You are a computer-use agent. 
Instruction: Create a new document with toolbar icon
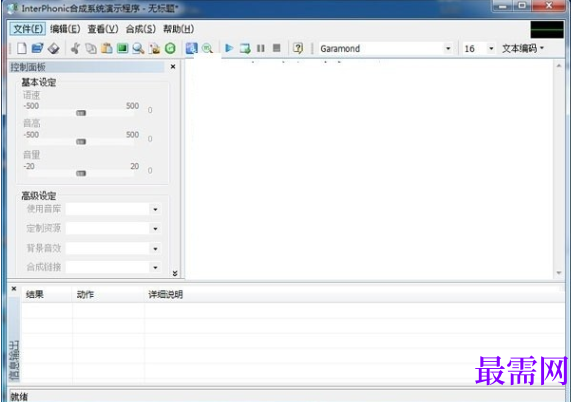tap(22, 48)
